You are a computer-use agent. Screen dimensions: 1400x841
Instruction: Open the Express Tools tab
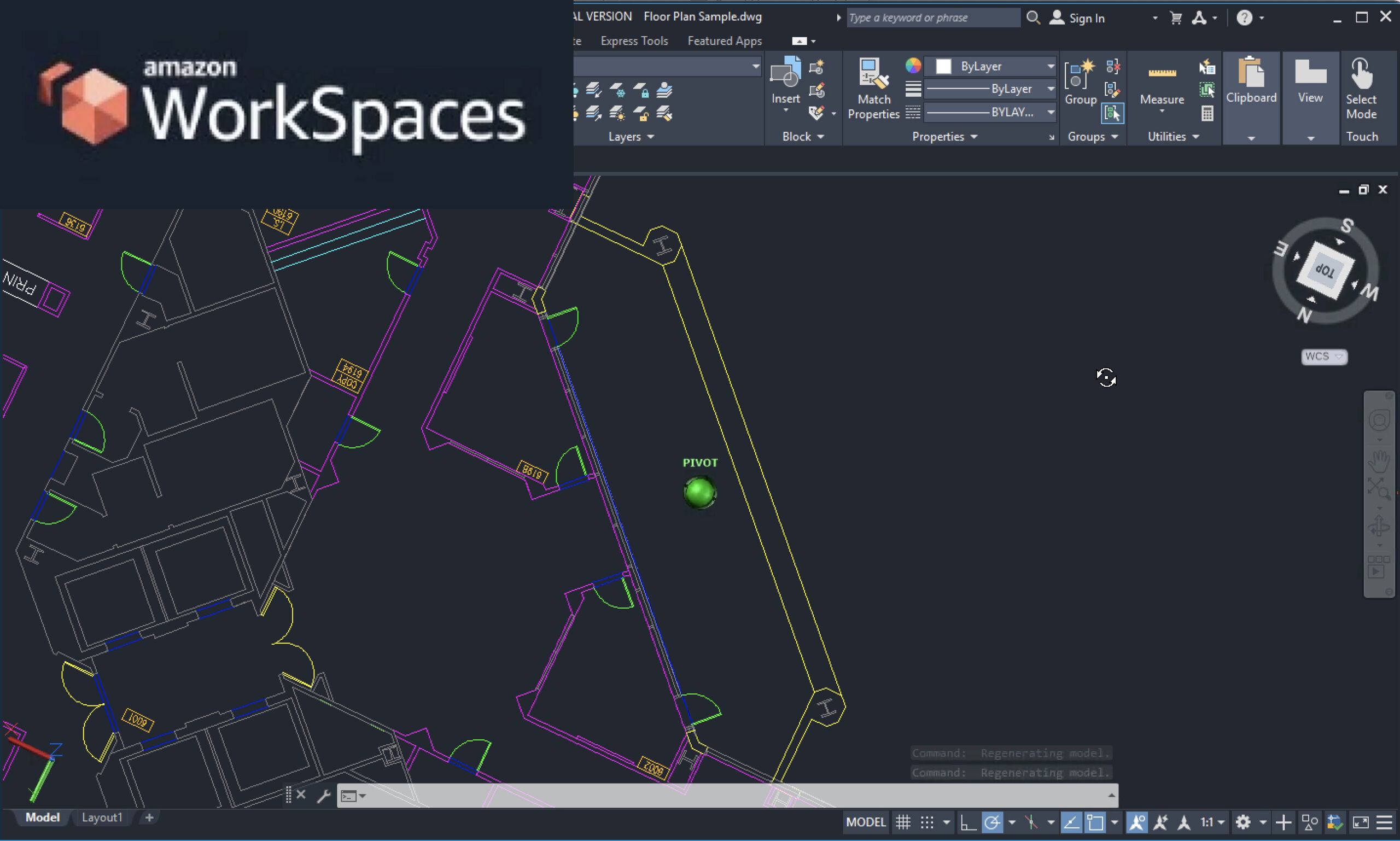tap(634, 41)
